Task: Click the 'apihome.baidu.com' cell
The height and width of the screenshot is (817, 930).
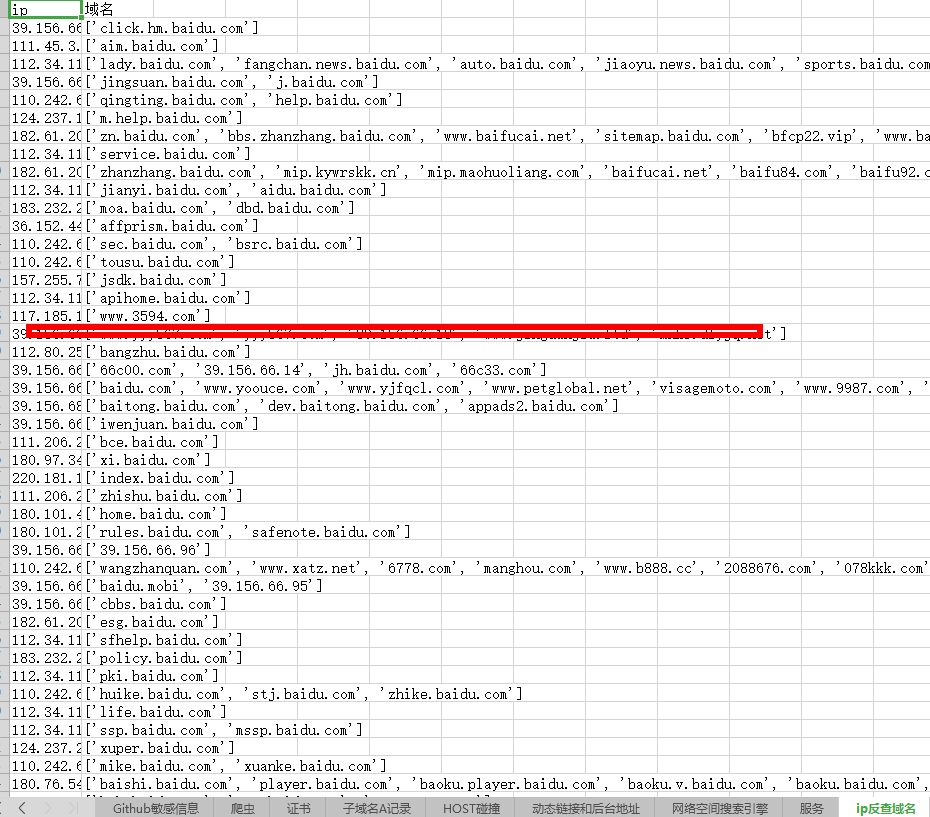Action: pyautogui.click(x=168, y=298)
